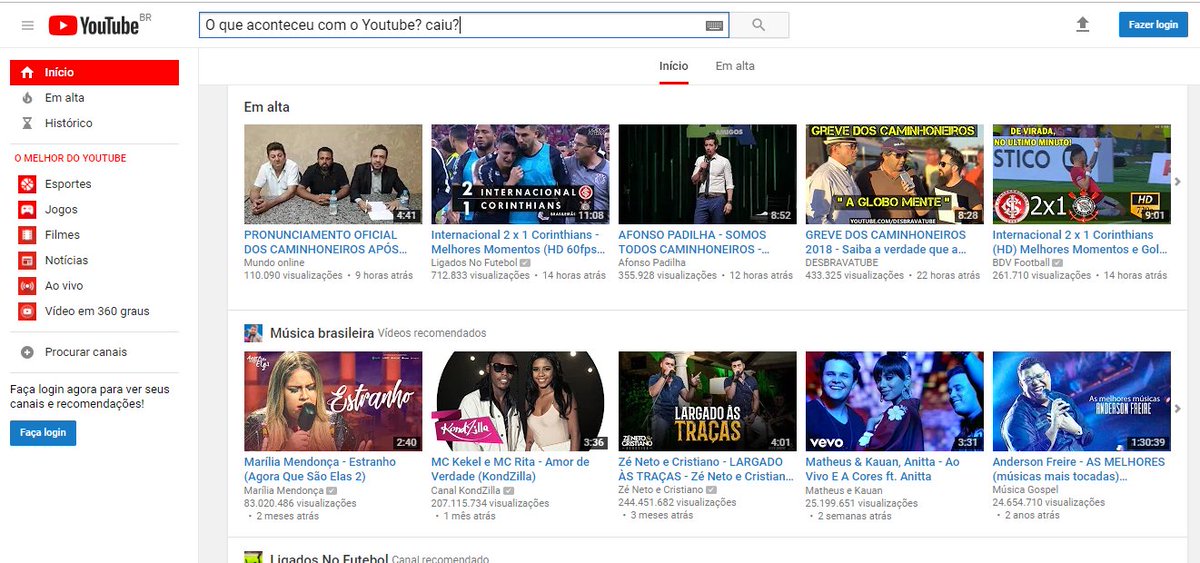This screenshot has height=563, width=1200.
Task: Open the Música Gospel channel link
Action: 1025,491
